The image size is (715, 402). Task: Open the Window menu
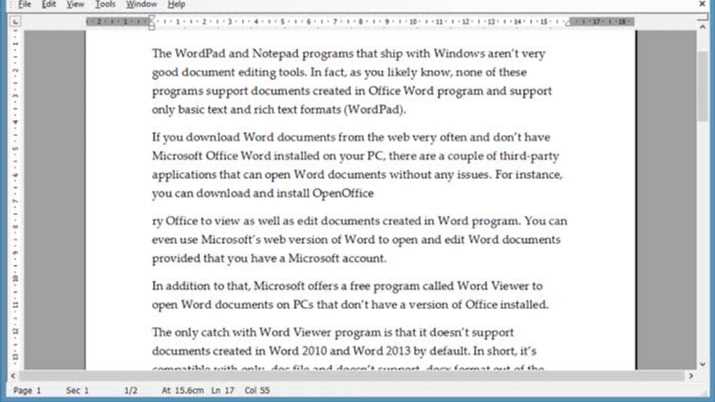coord(141,5)
